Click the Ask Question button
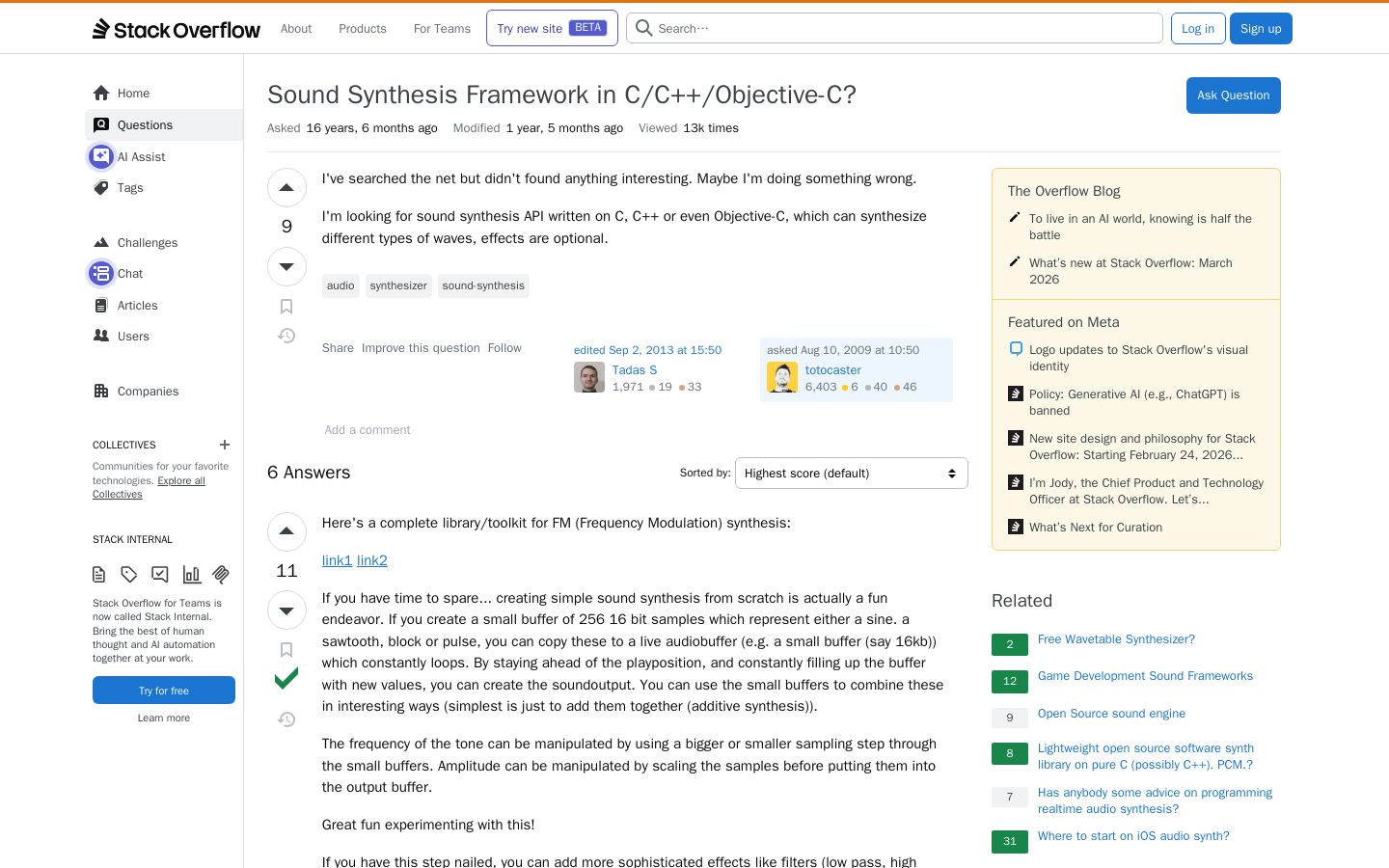This screenshot has height=868, width=1389. pos(1233,95)
